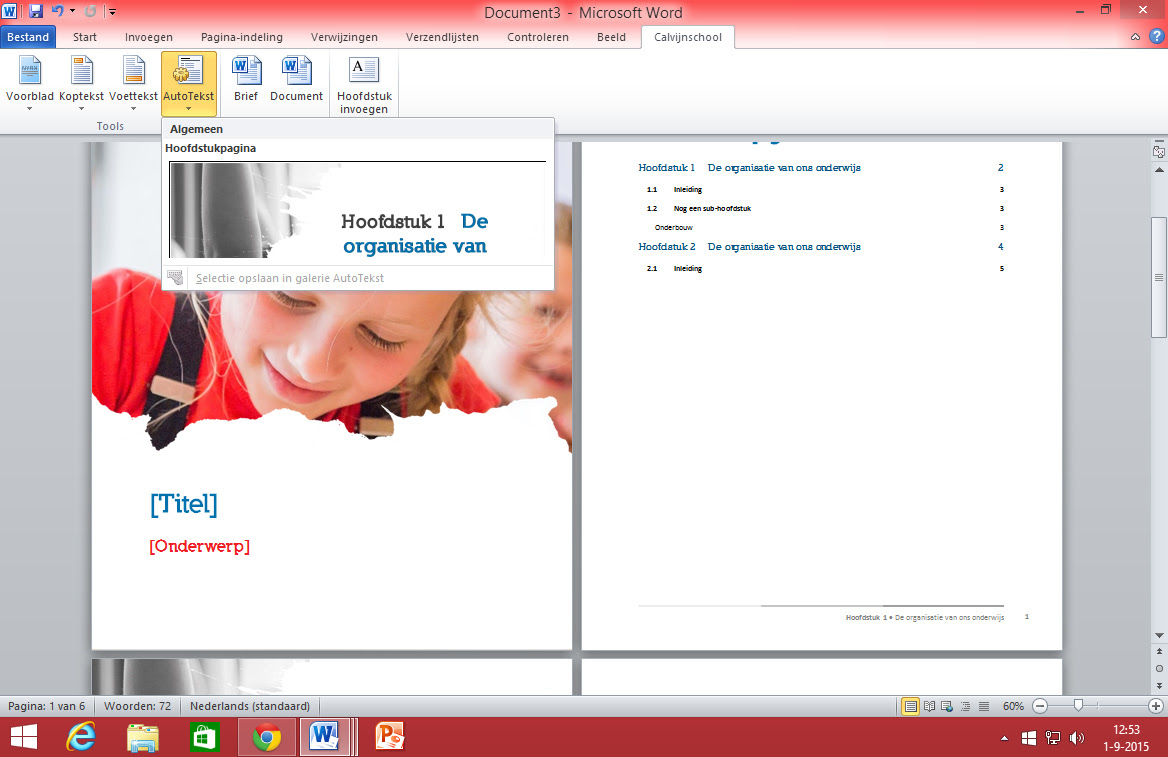
Task: Switch to Chrome in taskbar
Action: [267, 738]
